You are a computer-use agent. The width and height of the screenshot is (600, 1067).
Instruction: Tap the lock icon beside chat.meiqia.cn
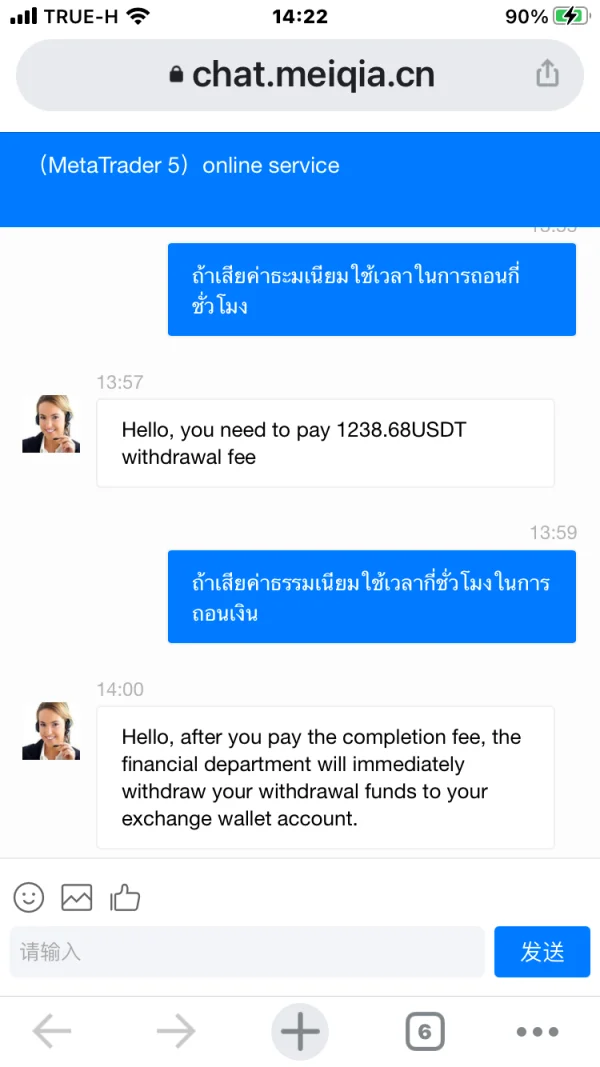(x=177, y=75)
